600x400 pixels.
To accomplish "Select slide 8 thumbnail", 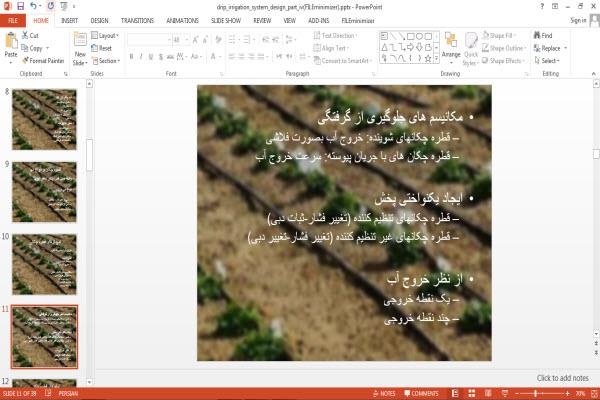I will (x=44, y=119).
